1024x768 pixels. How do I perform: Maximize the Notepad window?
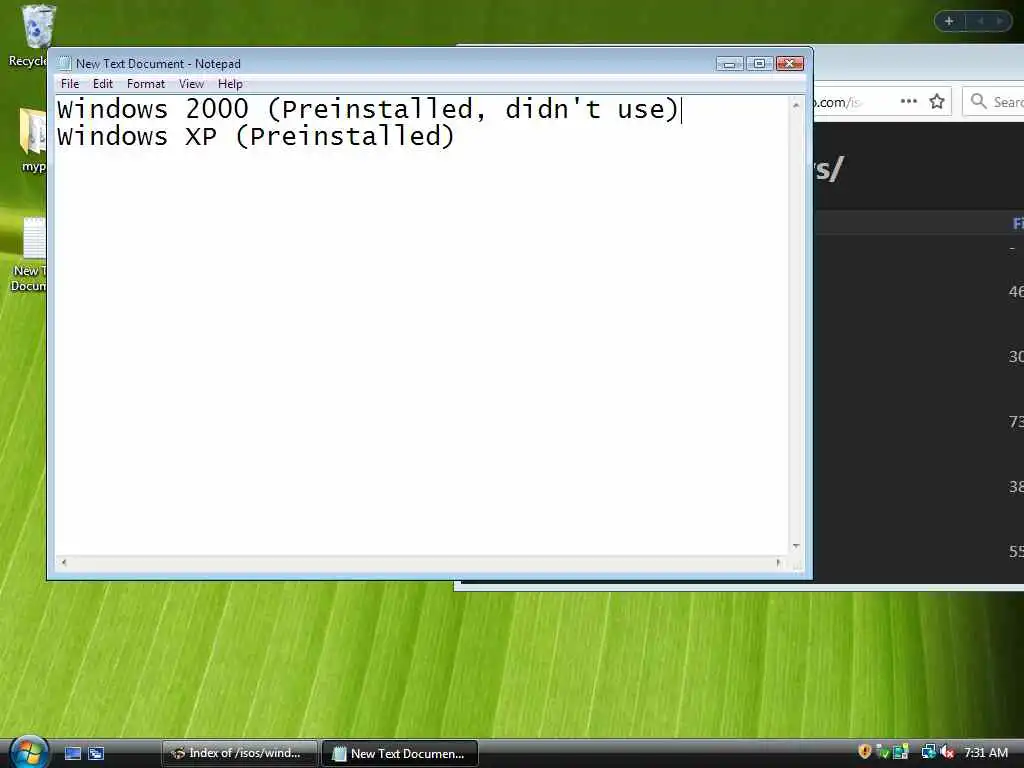(x=759, y=63)
